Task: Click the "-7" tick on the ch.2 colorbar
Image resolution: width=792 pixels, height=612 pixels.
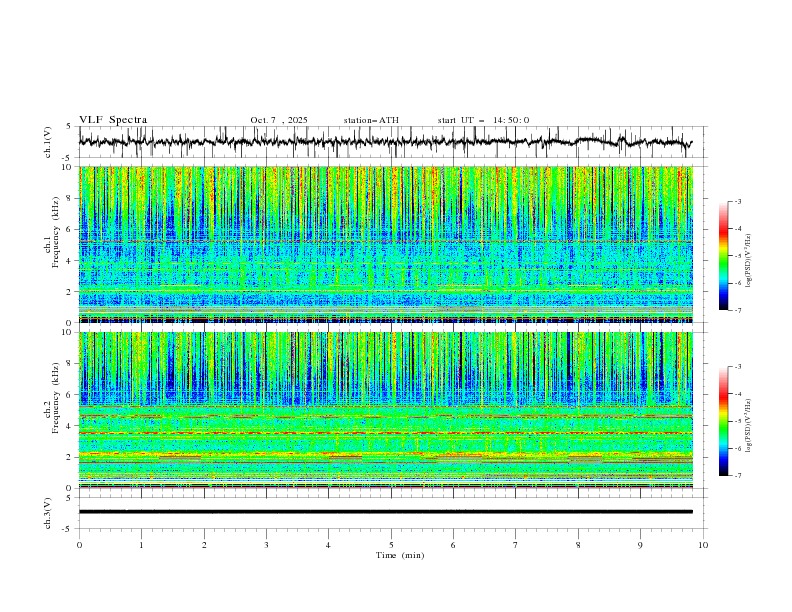Action: tap(737, 476)
